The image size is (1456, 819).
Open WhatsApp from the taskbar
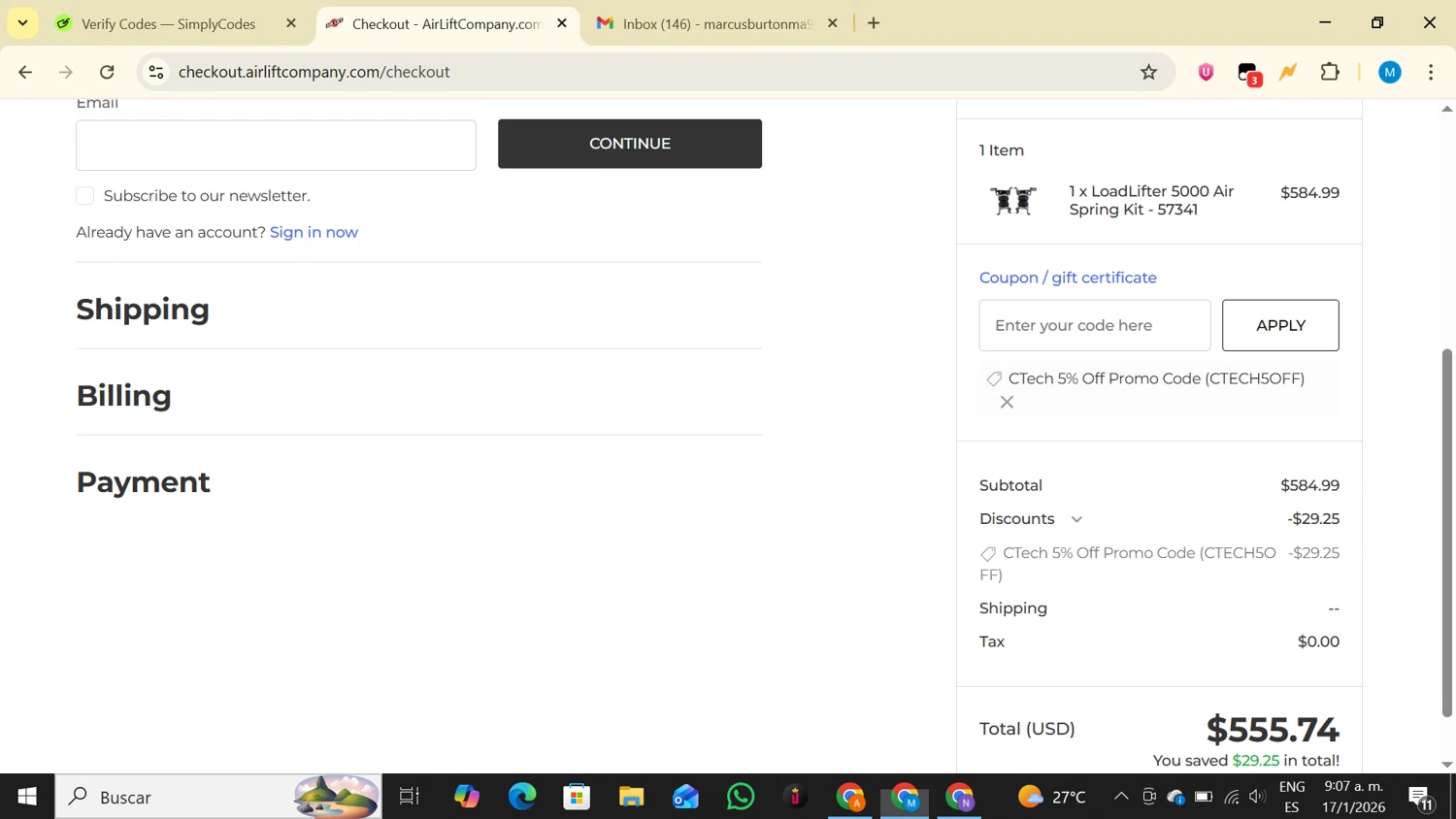741,797
